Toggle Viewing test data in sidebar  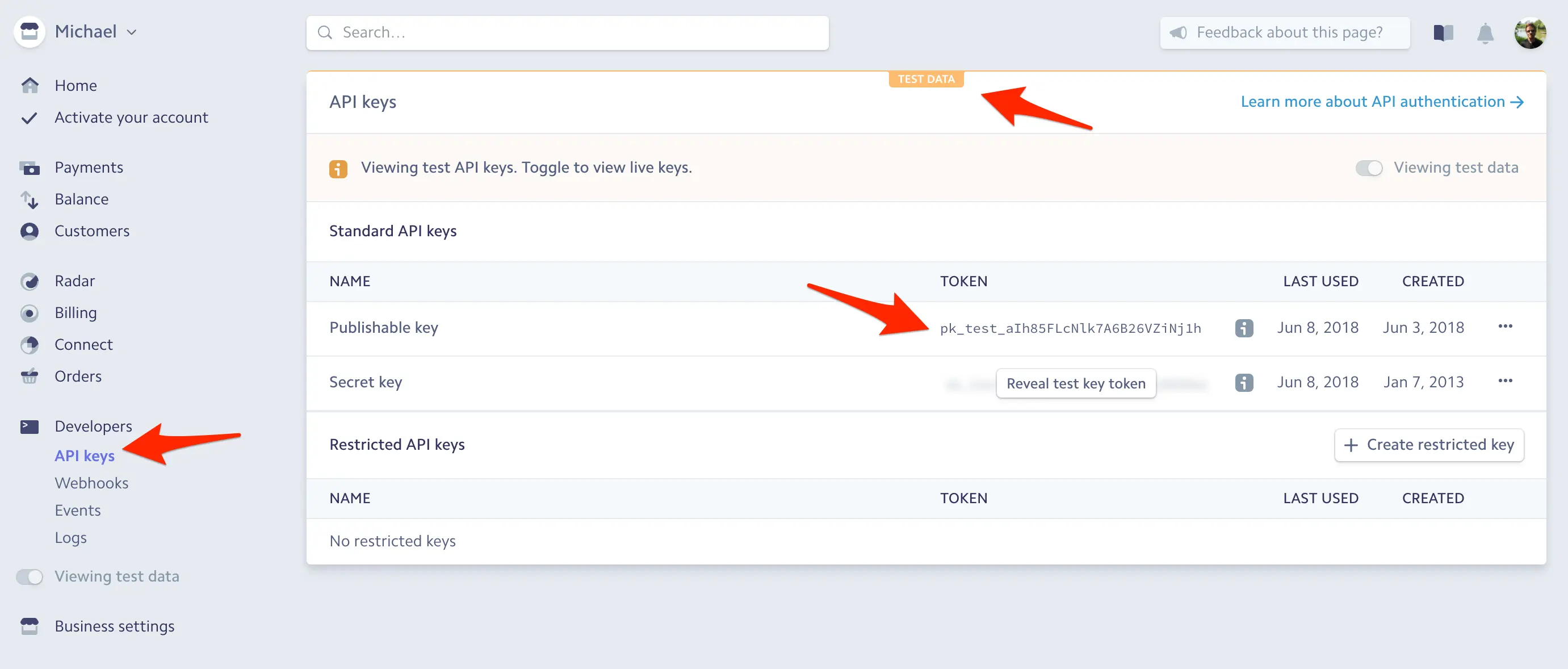(x=29, y=576)
